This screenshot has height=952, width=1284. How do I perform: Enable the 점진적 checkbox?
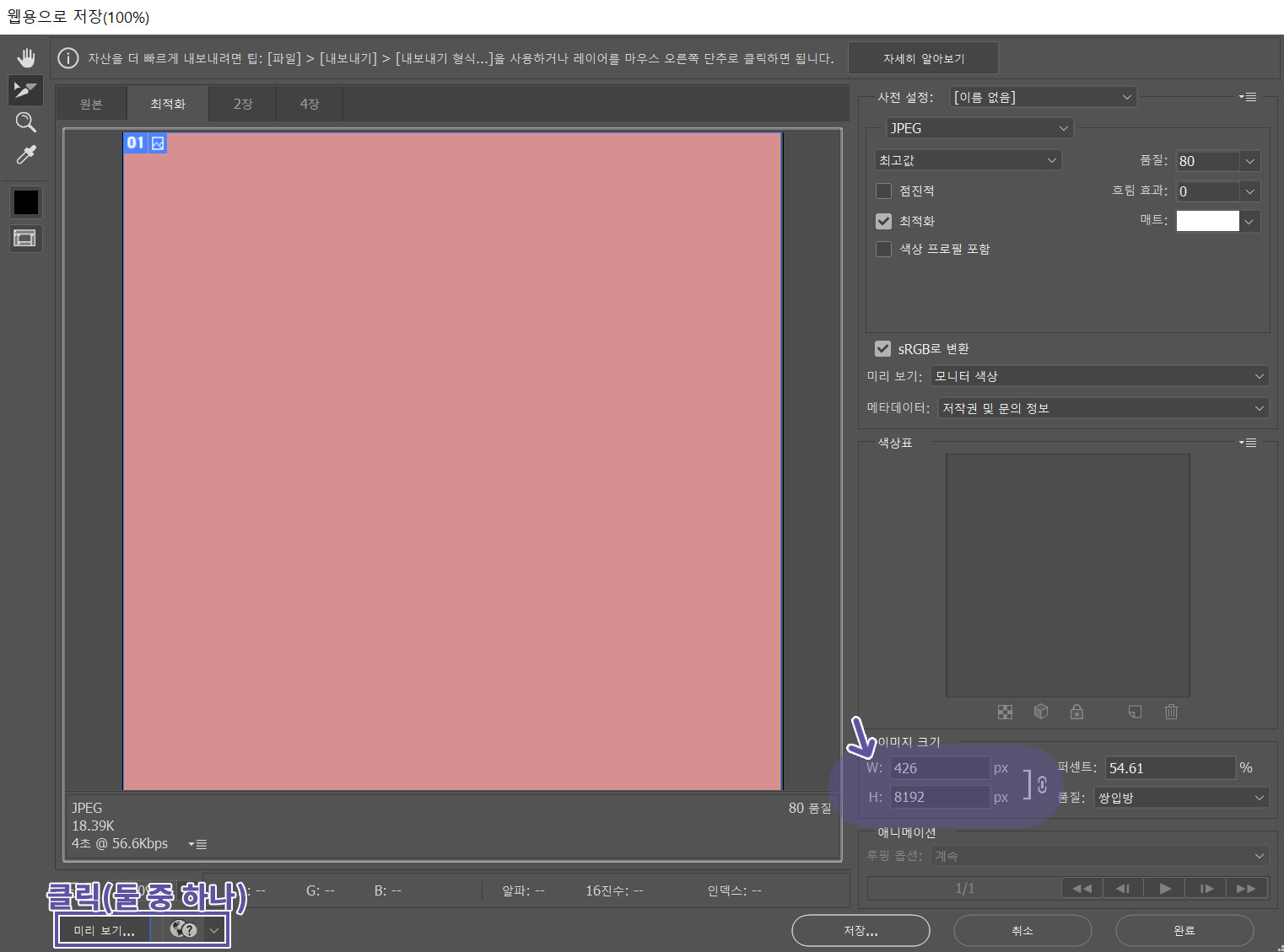[883, 191]
